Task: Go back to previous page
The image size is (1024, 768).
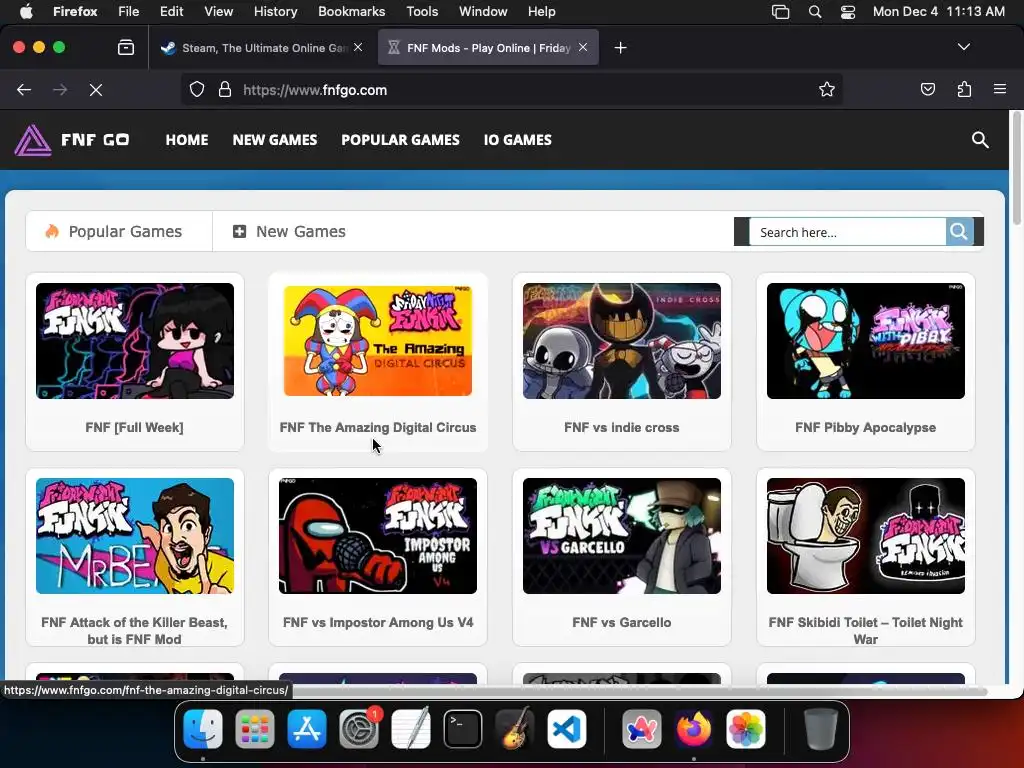Action: point(24,89)
